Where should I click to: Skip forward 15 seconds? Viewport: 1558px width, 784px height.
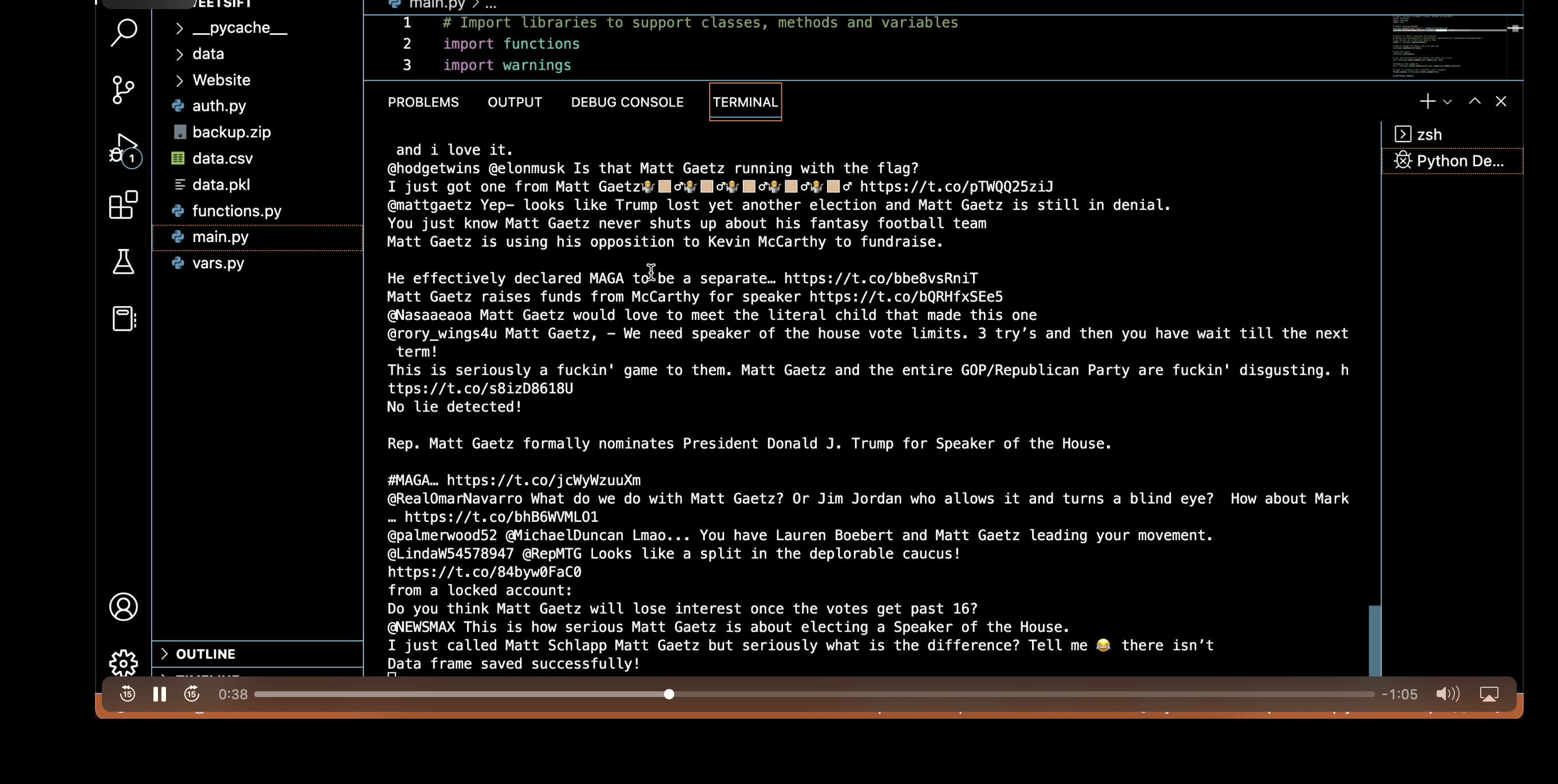coord(192,694)
